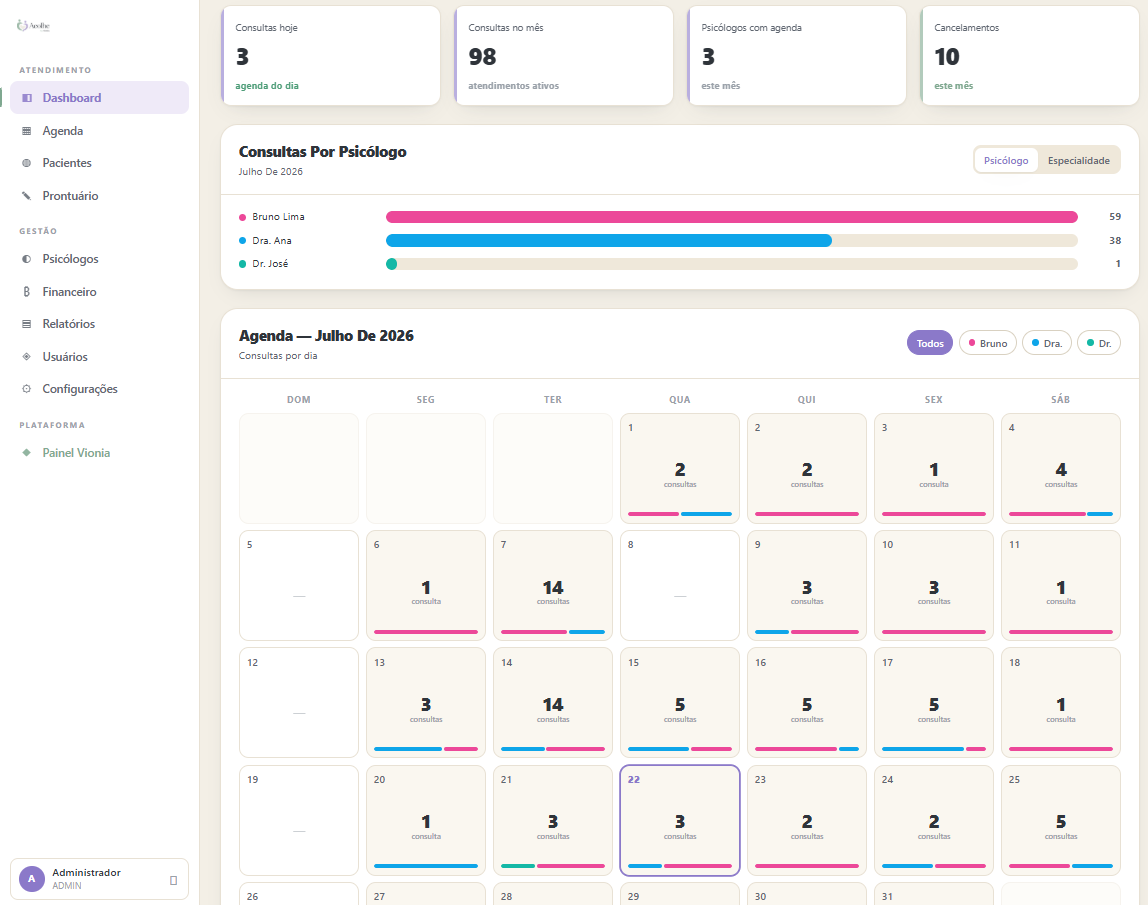Screen dimensions: 1148x905
Task: Click the logout icon beside Administrador
Action: [x=174, y=880]
